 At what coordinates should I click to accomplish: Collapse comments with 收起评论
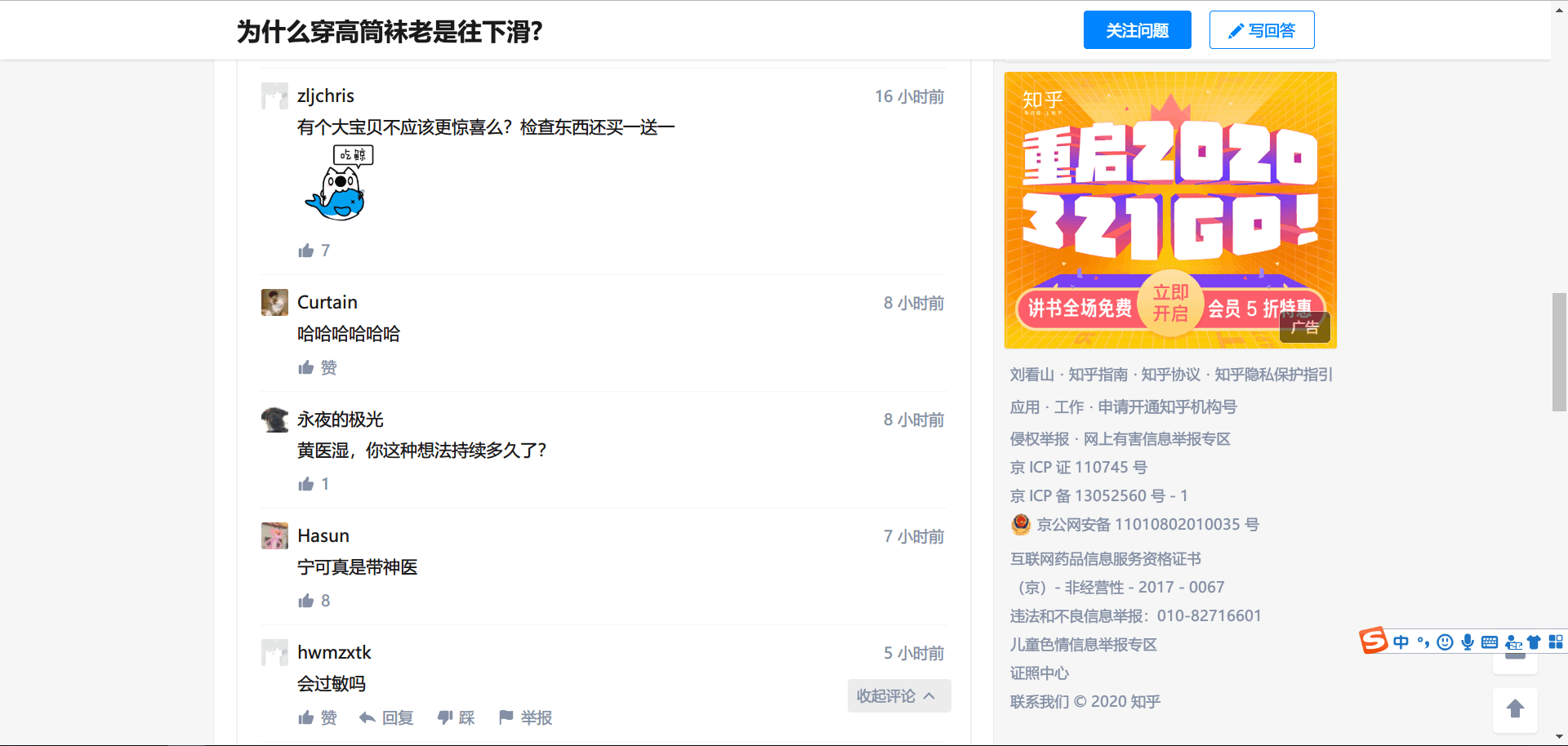tap(898, 696)
